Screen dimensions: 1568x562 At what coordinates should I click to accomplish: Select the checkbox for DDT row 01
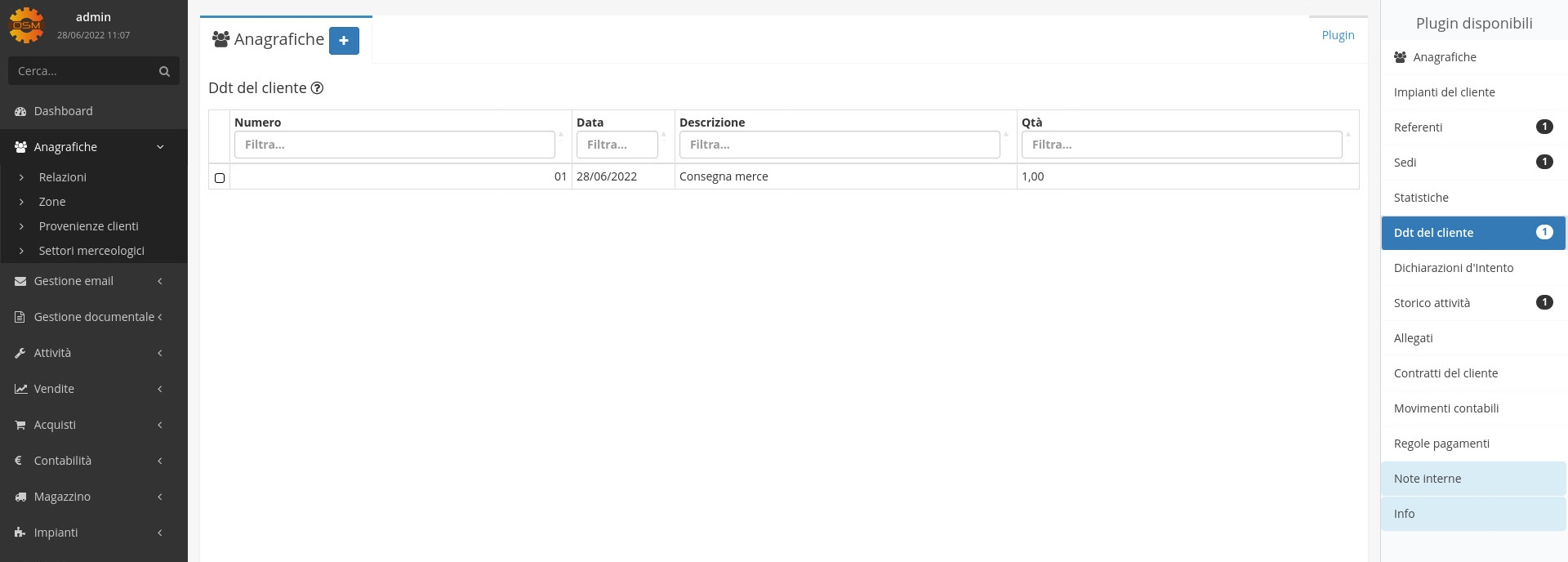pyautogui.click(x=219, y=177)
